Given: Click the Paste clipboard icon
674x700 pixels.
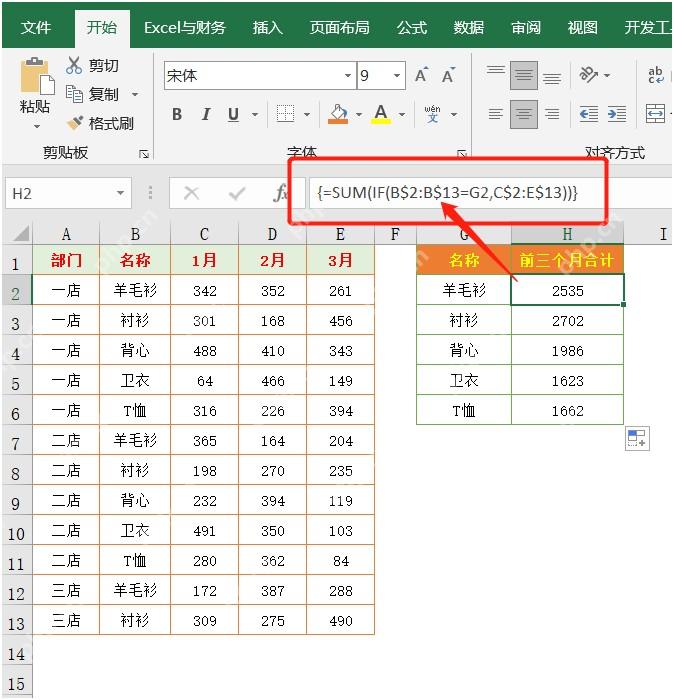Looking at the screenshot, I should point(37,76).
